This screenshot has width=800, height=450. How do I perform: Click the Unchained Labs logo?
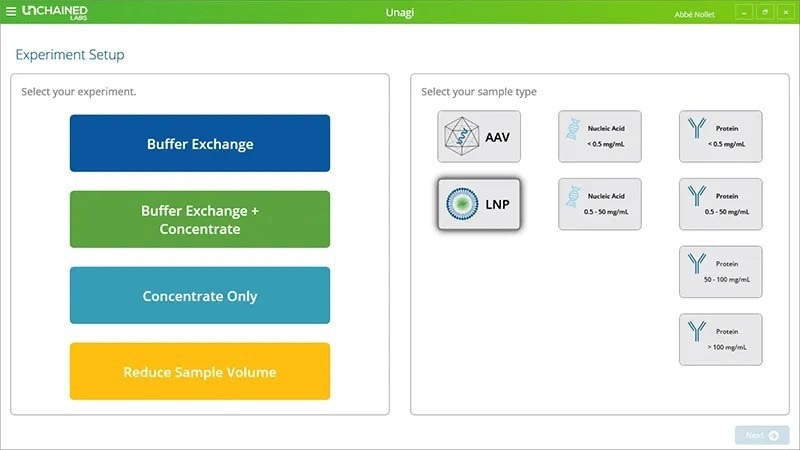[55, 12]
